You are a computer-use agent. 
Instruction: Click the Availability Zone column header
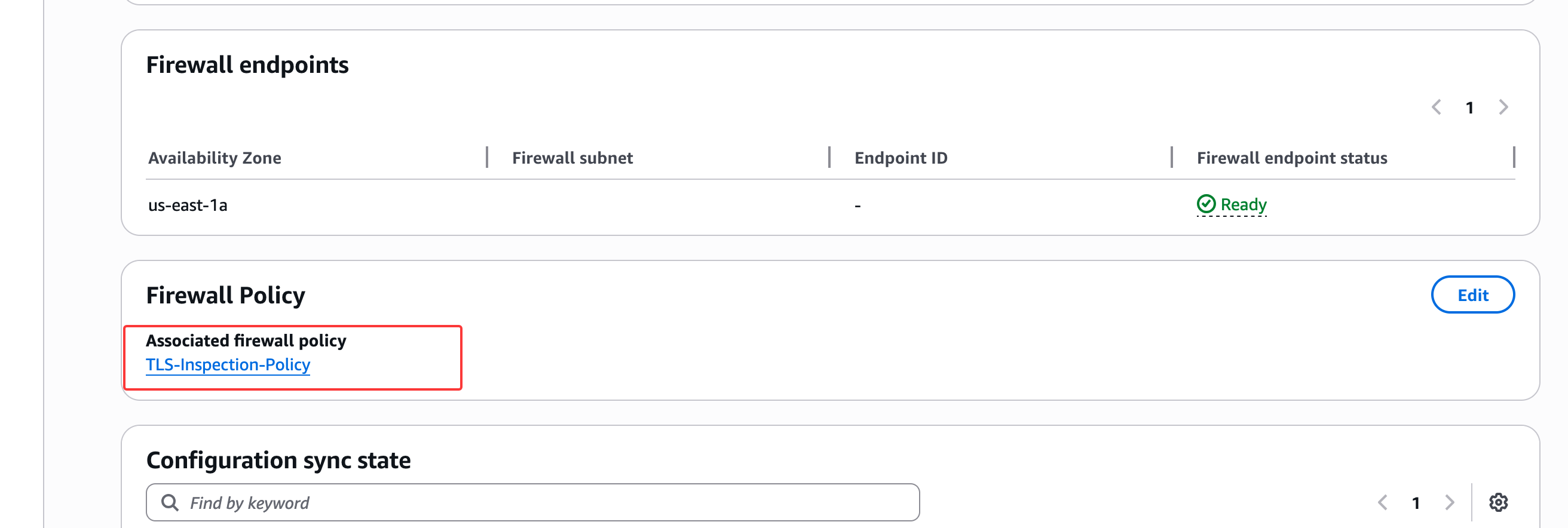click(x=215, y=158)
